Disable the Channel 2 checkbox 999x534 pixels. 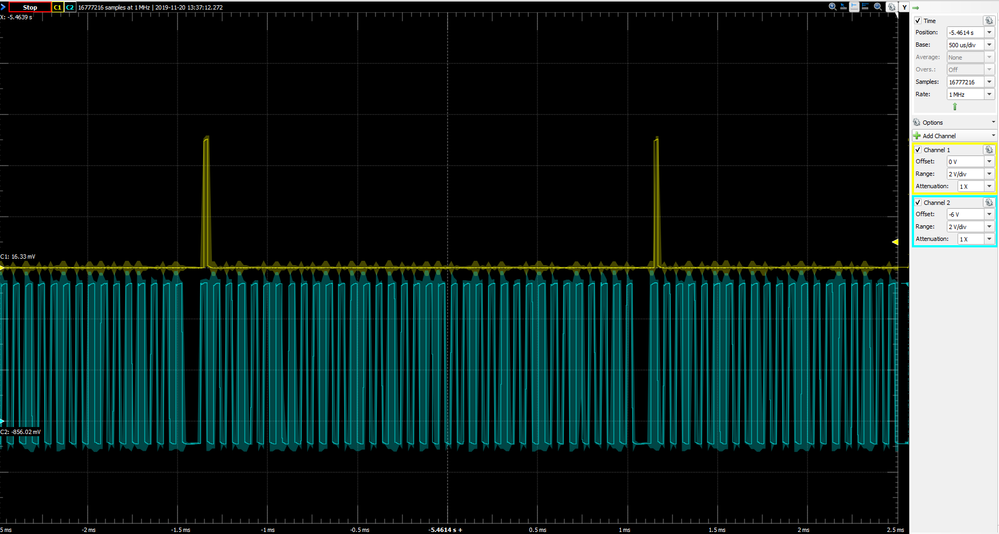pos(918,202)
